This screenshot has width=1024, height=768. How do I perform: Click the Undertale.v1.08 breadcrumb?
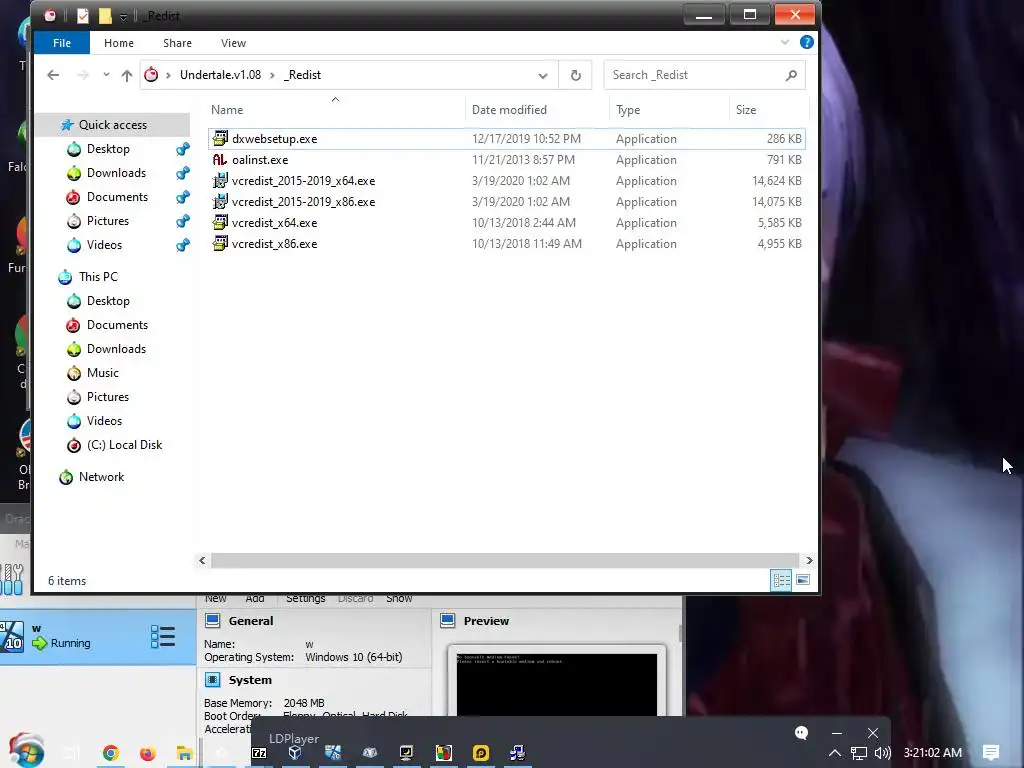pos(220,75)
